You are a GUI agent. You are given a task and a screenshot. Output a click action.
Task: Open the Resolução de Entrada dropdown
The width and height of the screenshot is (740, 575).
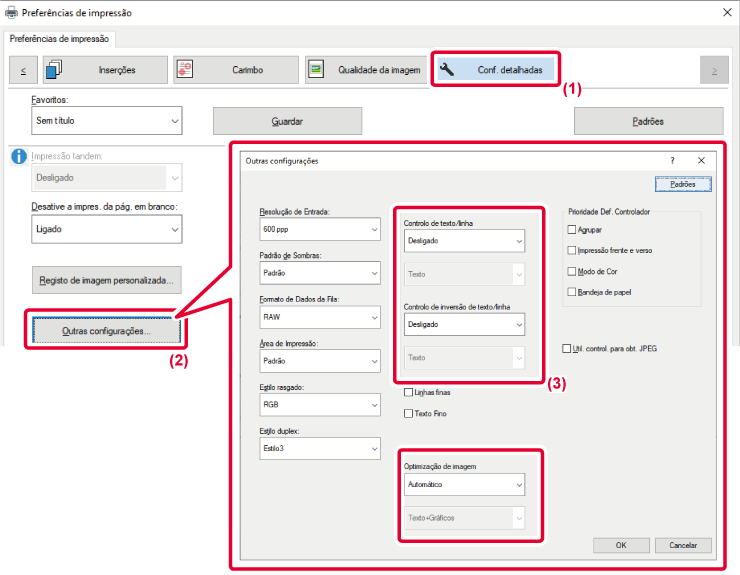tap(320, 230)
